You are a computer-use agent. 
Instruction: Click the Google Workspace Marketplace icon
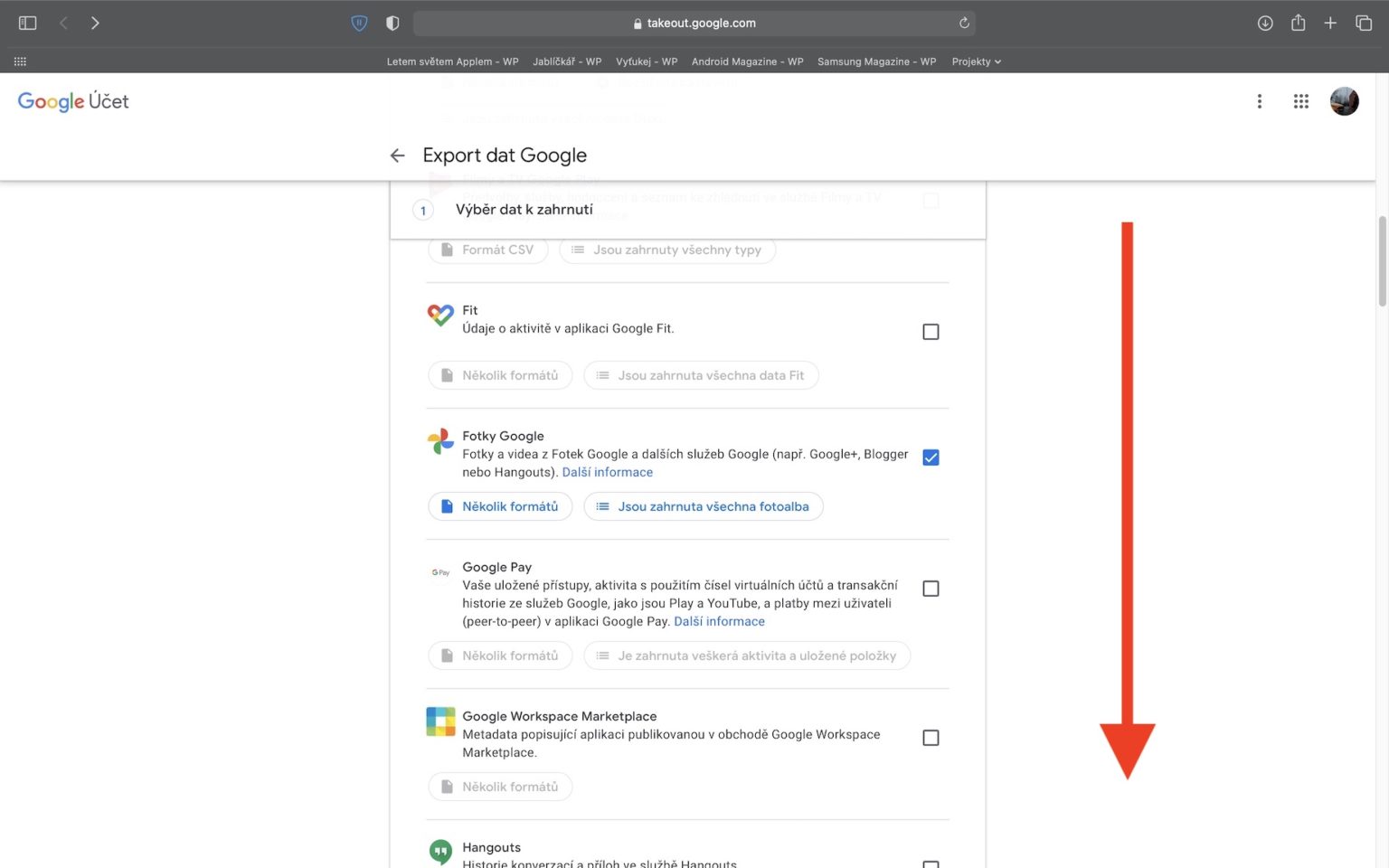(440, 722)
